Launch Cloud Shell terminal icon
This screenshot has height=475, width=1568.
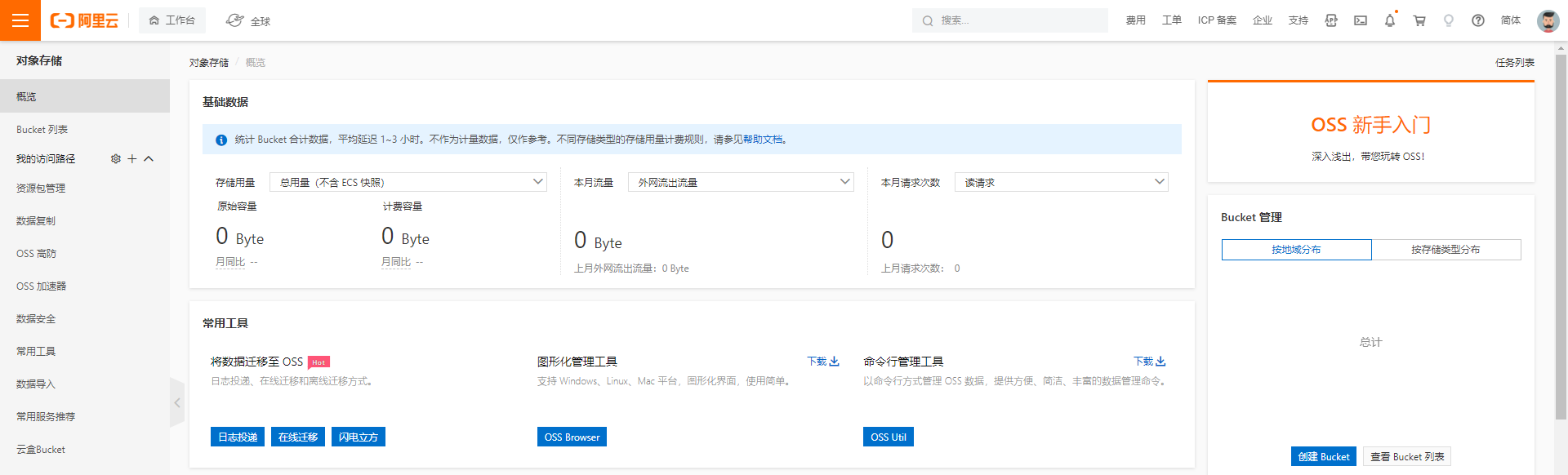(x=1361, y=20)
